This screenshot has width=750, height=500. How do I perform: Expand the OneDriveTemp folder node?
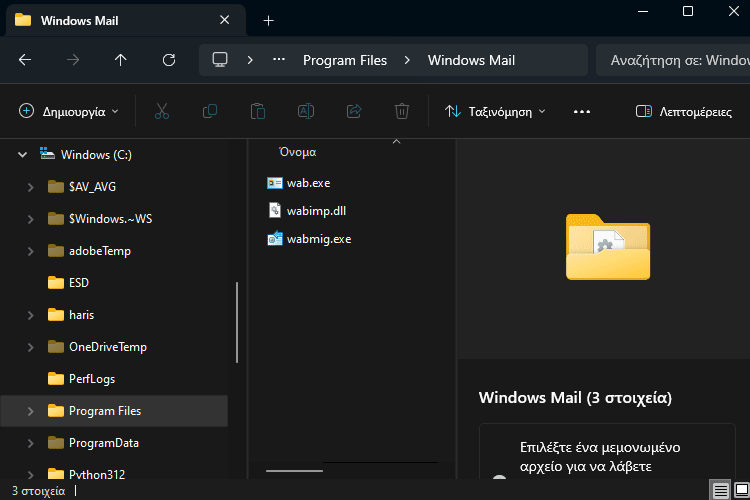coord(31,347)
